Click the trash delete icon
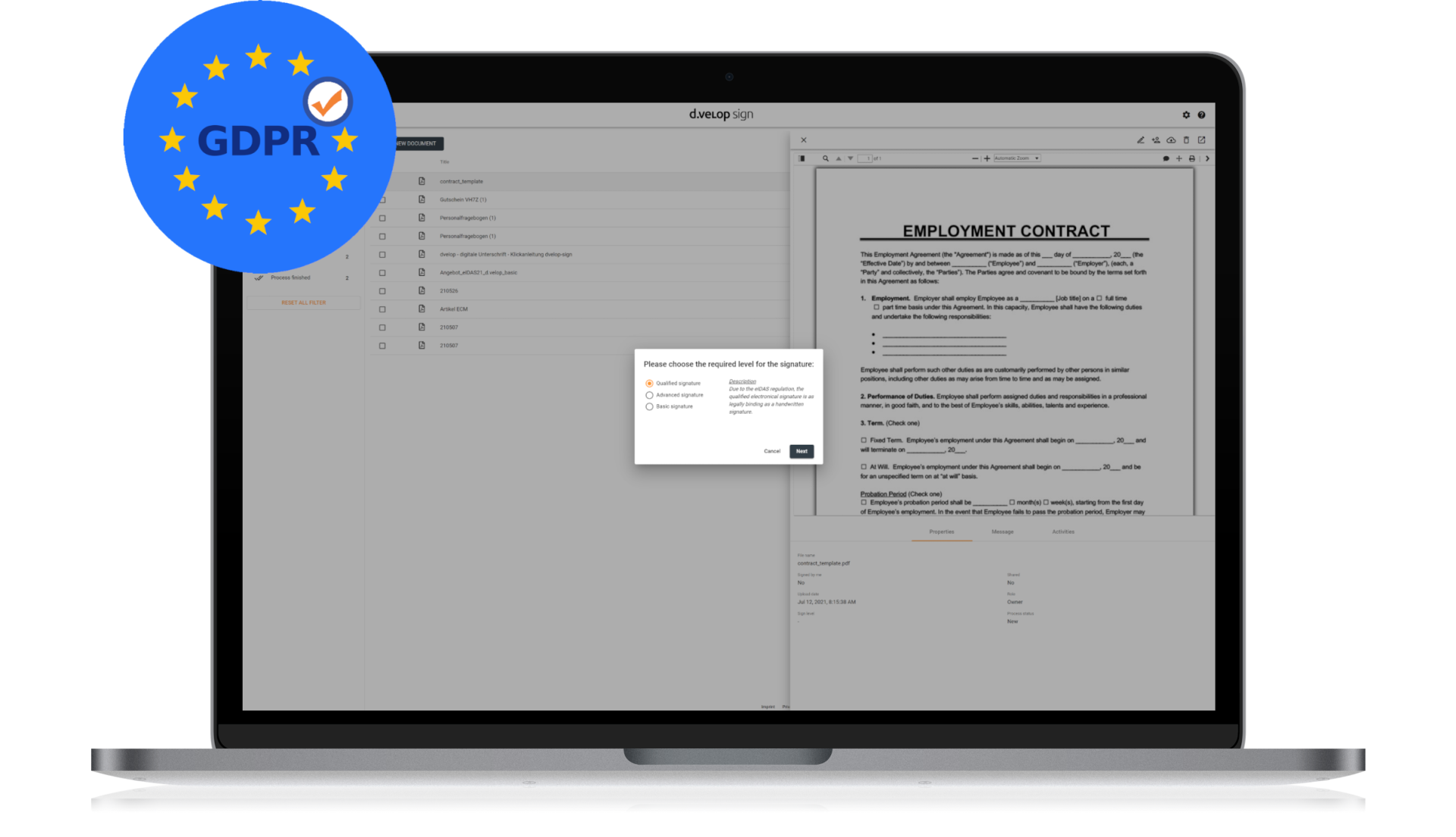The width and height of the screenshot is (1456, 837). tap(1186, 140)
